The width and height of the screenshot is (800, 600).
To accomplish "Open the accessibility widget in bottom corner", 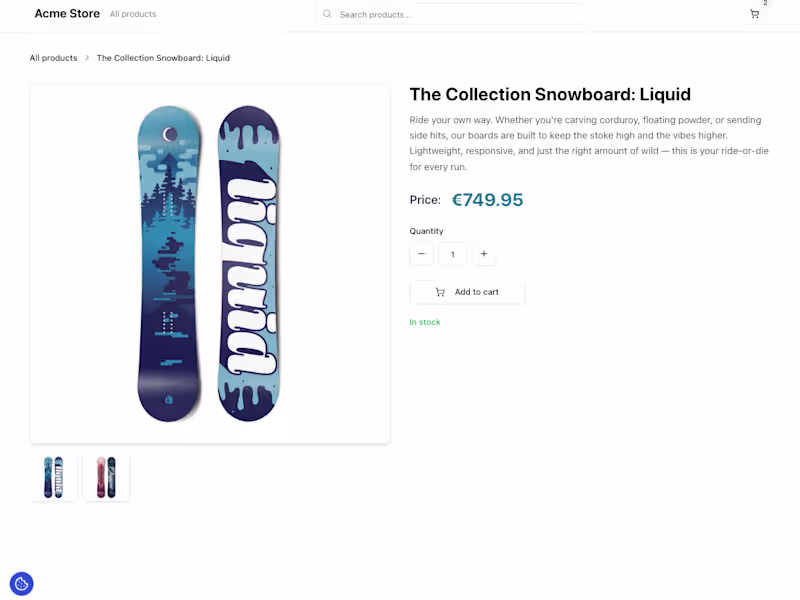I will (21, 583).
